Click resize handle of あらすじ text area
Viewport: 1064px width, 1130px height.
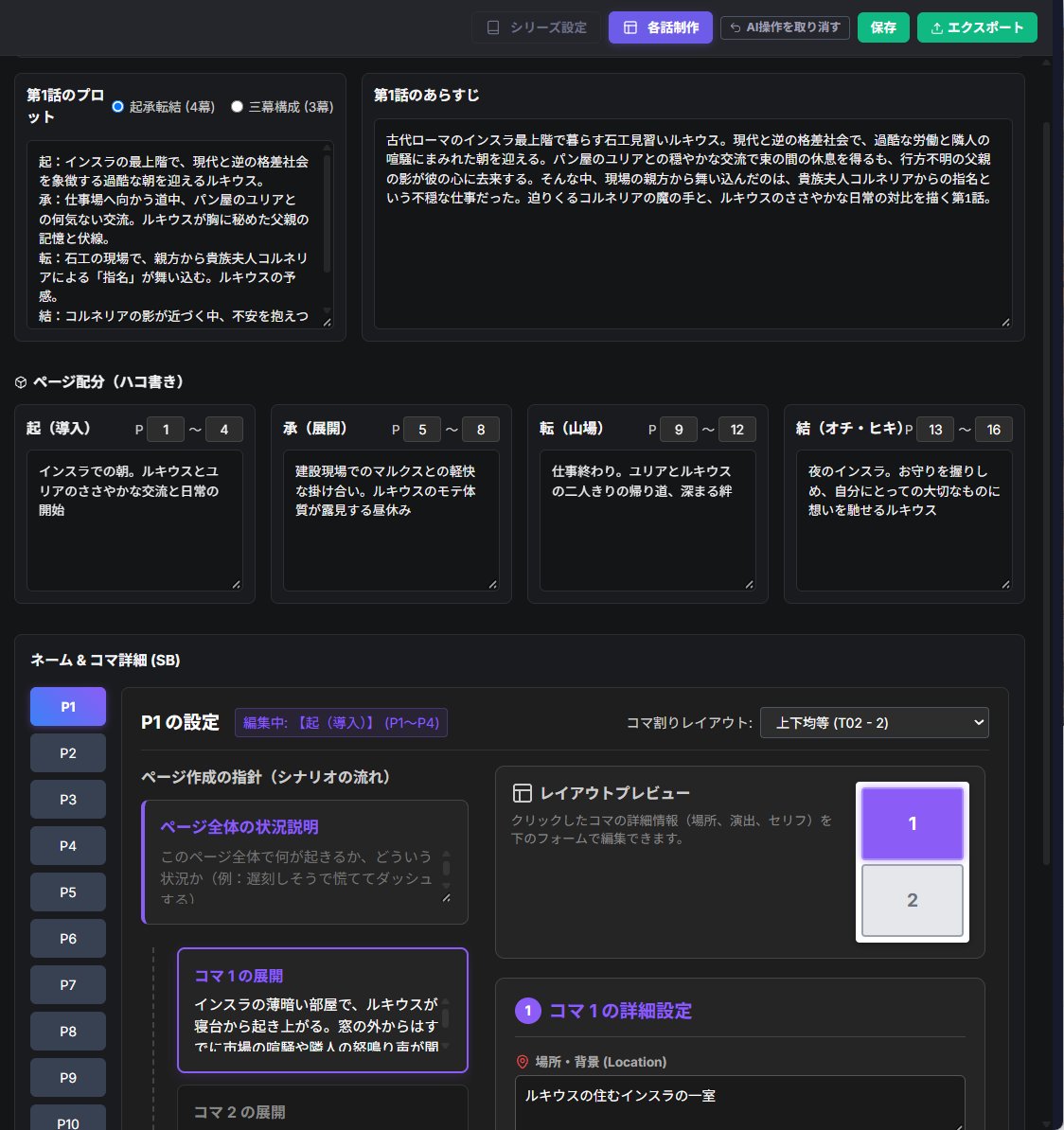[x=1005, y=322]
